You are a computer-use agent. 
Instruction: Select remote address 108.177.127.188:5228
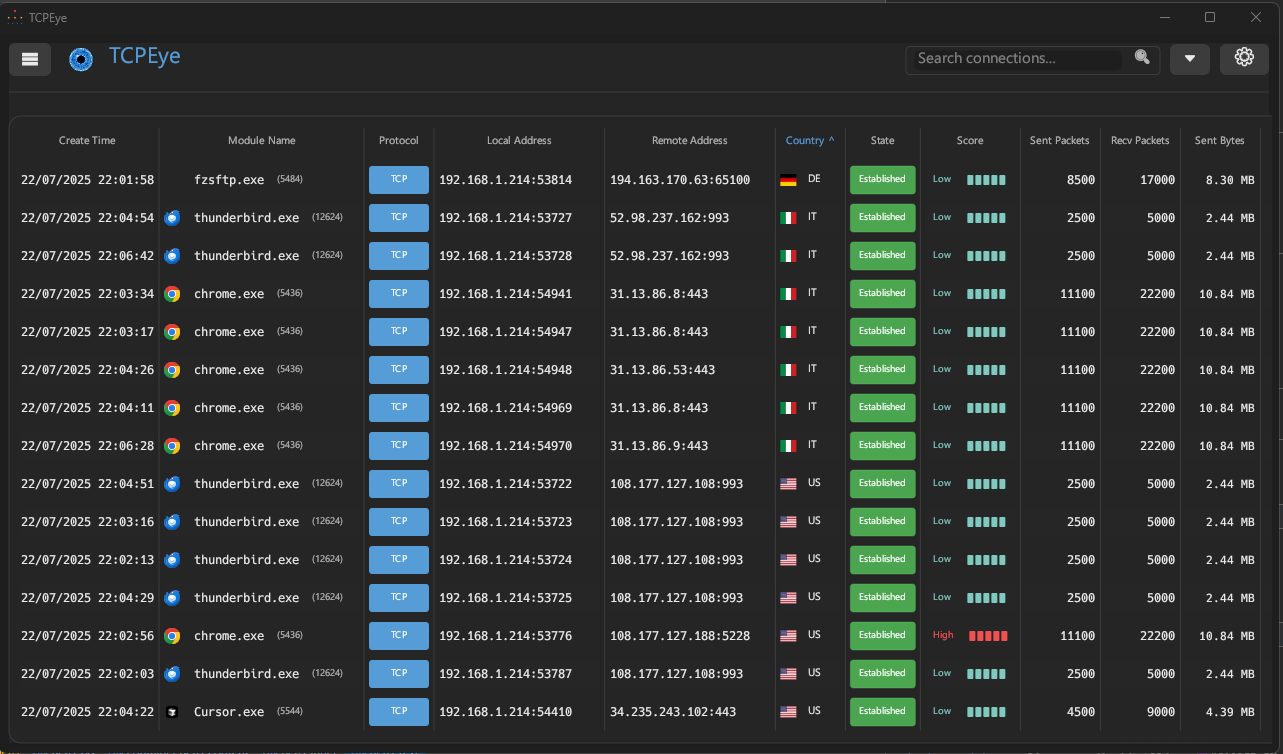680,636
